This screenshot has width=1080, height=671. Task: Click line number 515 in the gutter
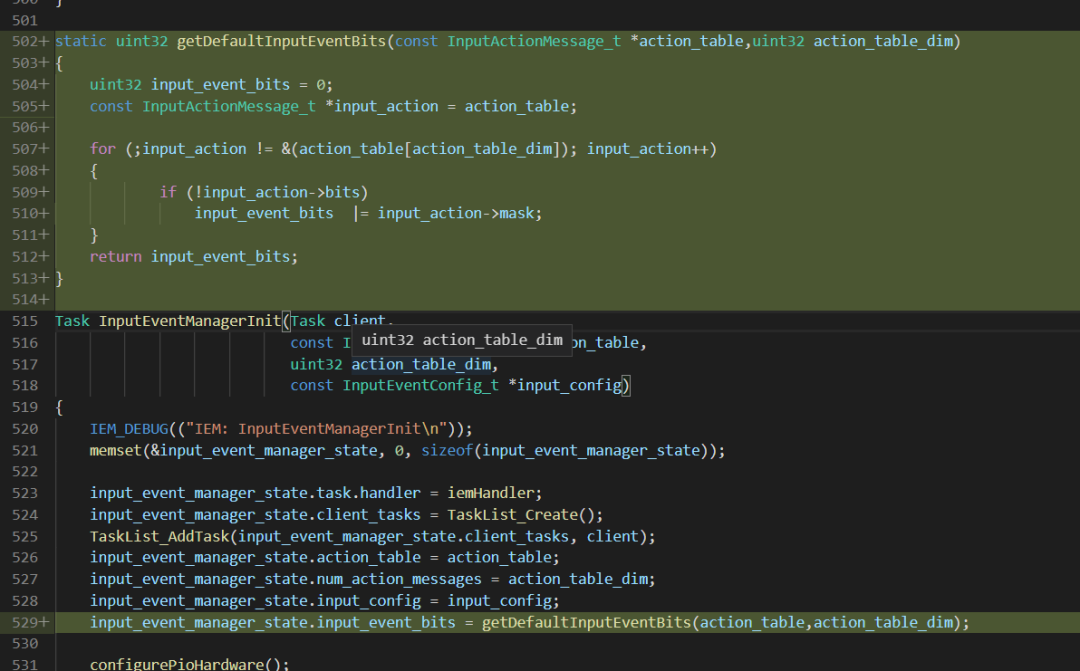[25, 321]
